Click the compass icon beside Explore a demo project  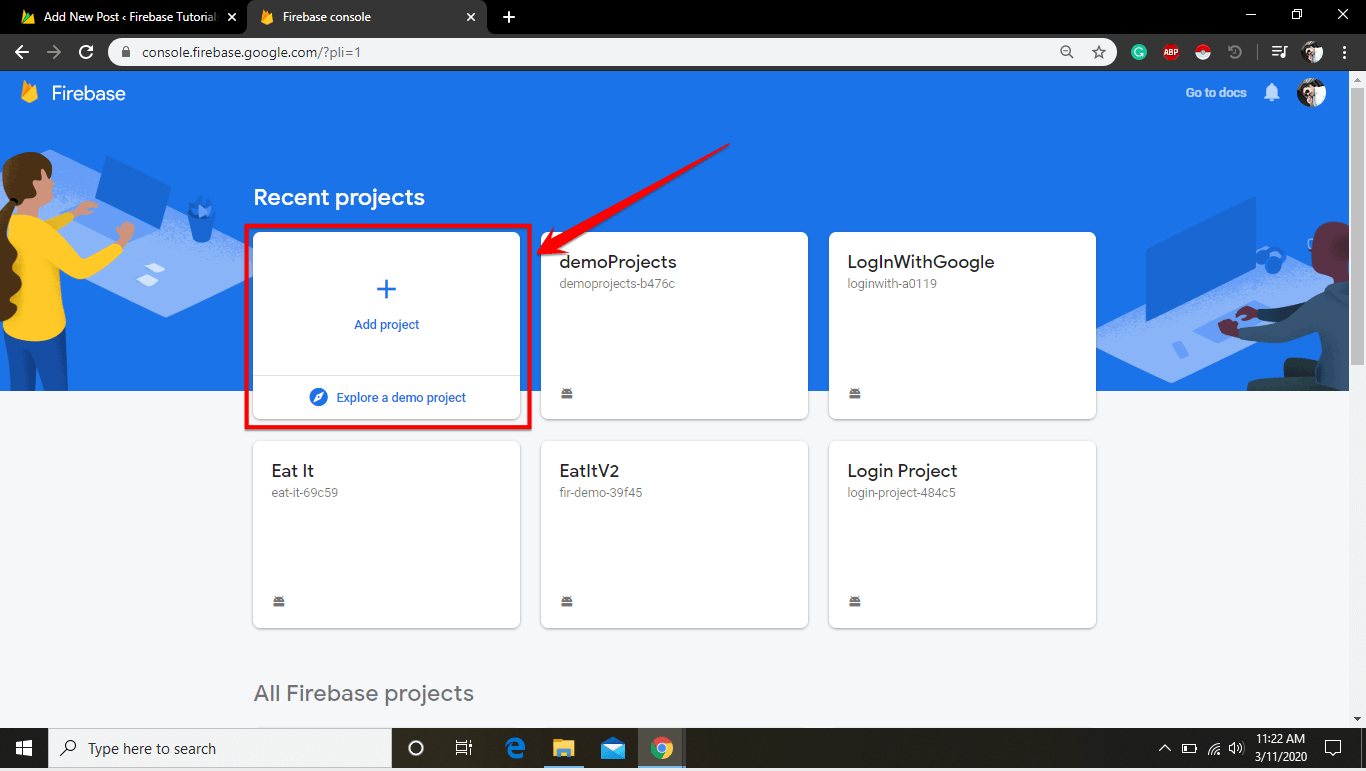pos(319,397)
